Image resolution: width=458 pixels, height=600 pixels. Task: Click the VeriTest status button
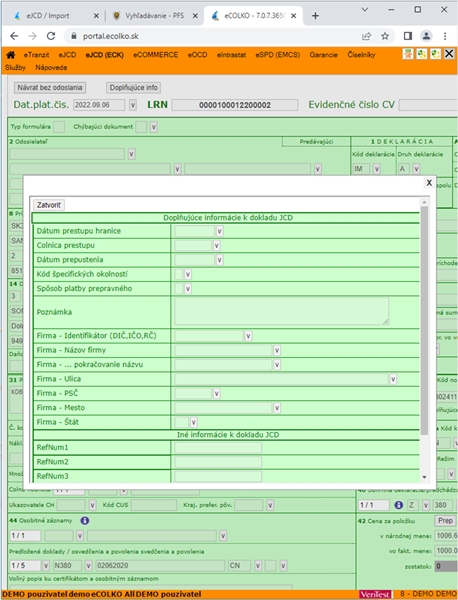point(375,594)
